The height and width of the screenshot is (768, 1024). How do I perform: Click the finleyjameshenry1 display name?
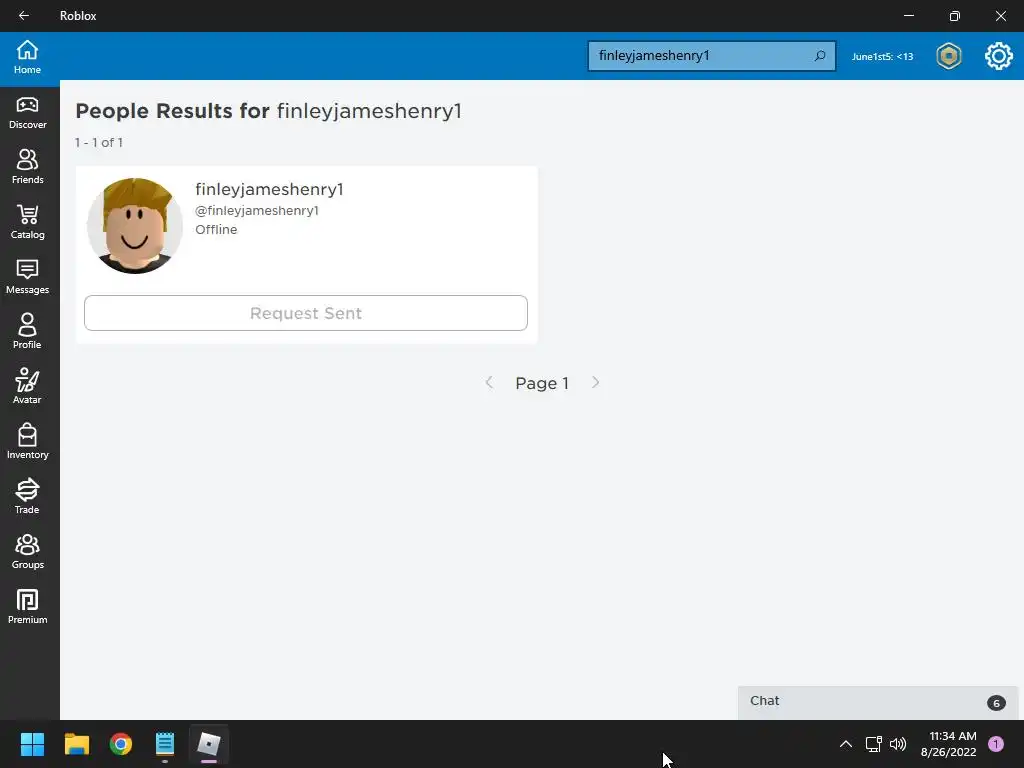pyautogui.click(x=269, y=189)
